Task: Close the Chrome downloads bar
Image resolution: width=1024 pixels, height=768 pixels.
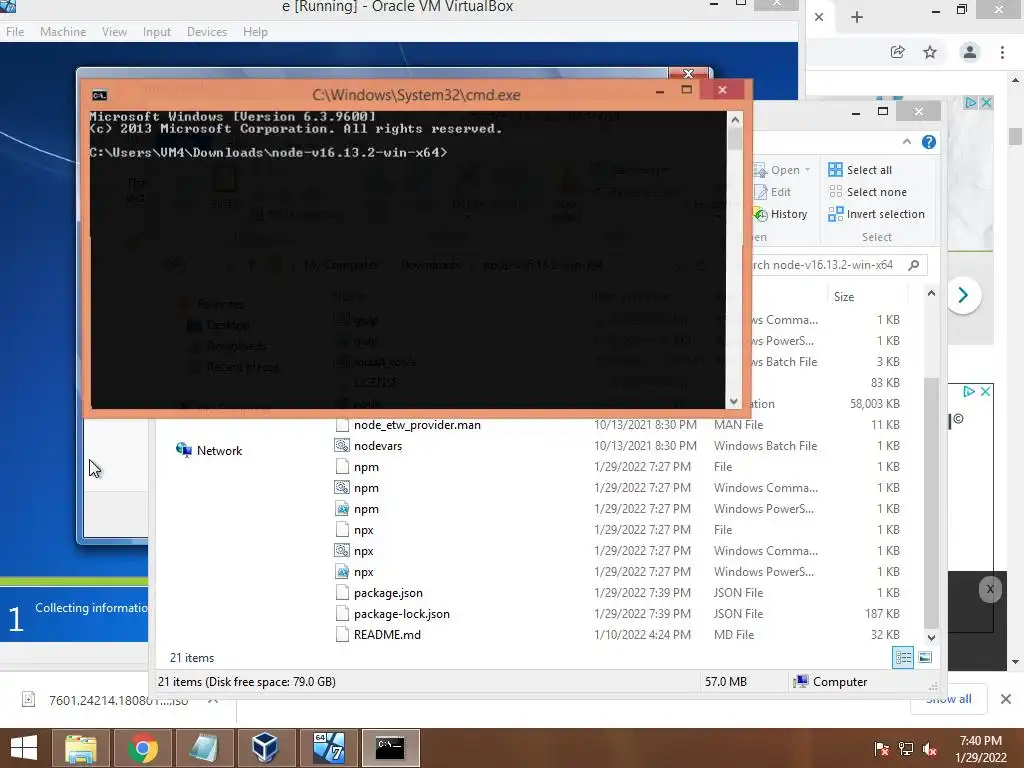Action: pyautogui.click(x=1006, y=699)
